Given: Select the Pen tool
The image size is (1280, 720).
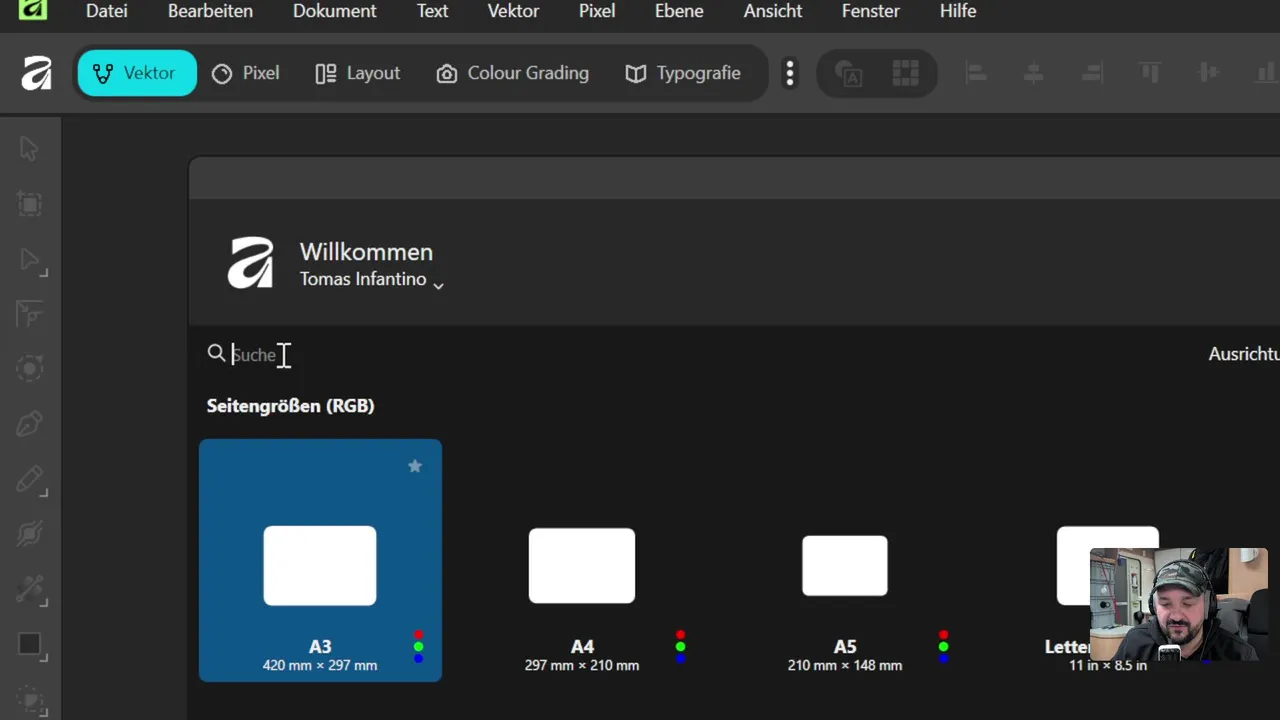Looking at the screenshot, I should point(29,424).
